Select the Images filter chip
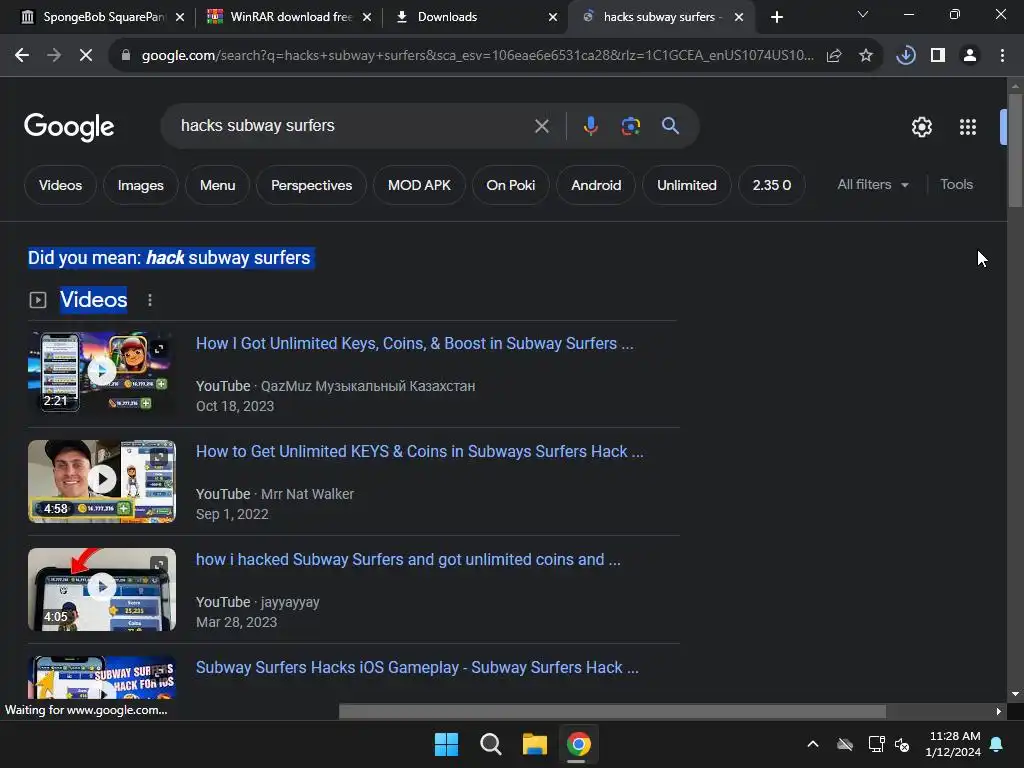 point(140,185)
